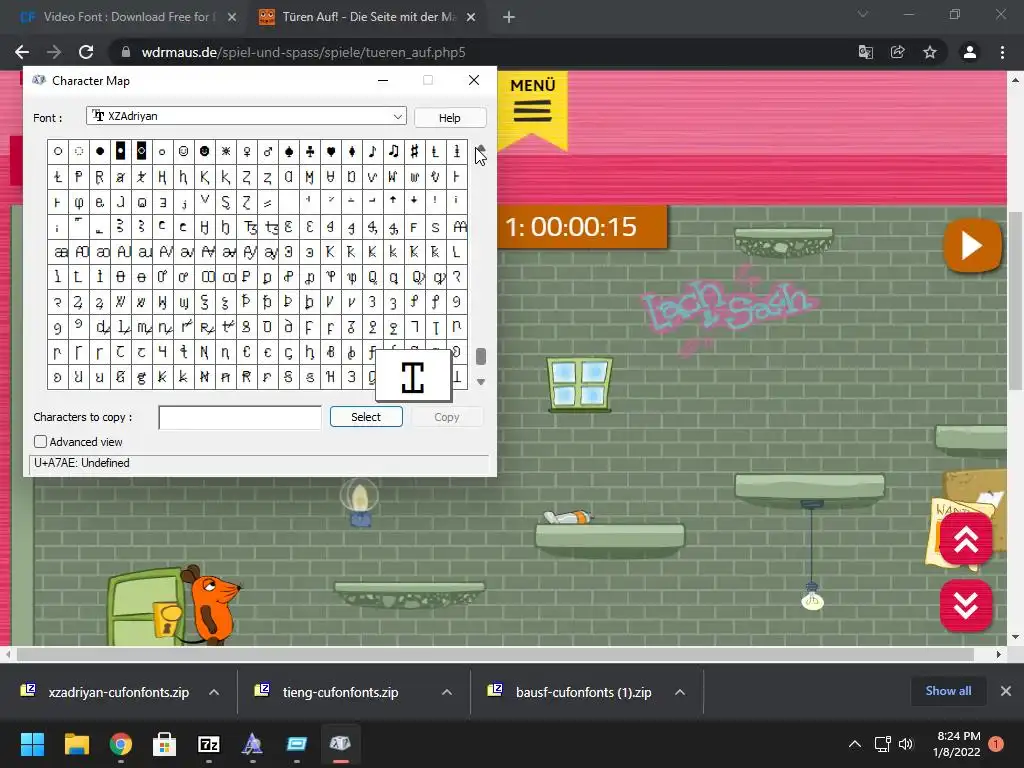The image size is (1024, 768).
Task: Select the eighth note glyph
Action: point(372,152)
